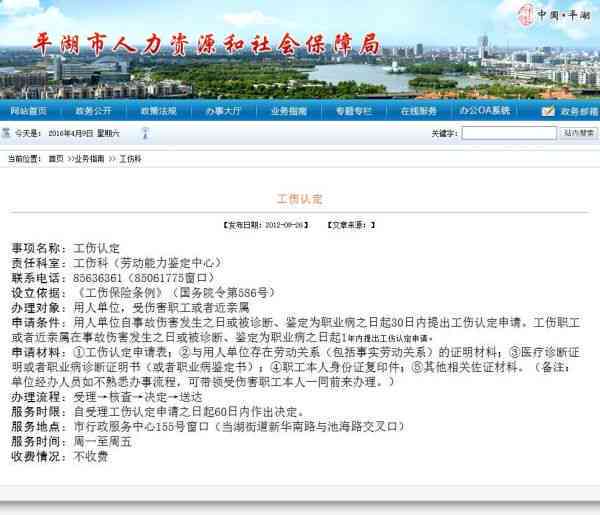The width and height of the screenshot is (600, 515).
Task: Click the 用人单位,受伤害职工或者近亲属 text
Action: pyautogui.click(x=161, y=308)
